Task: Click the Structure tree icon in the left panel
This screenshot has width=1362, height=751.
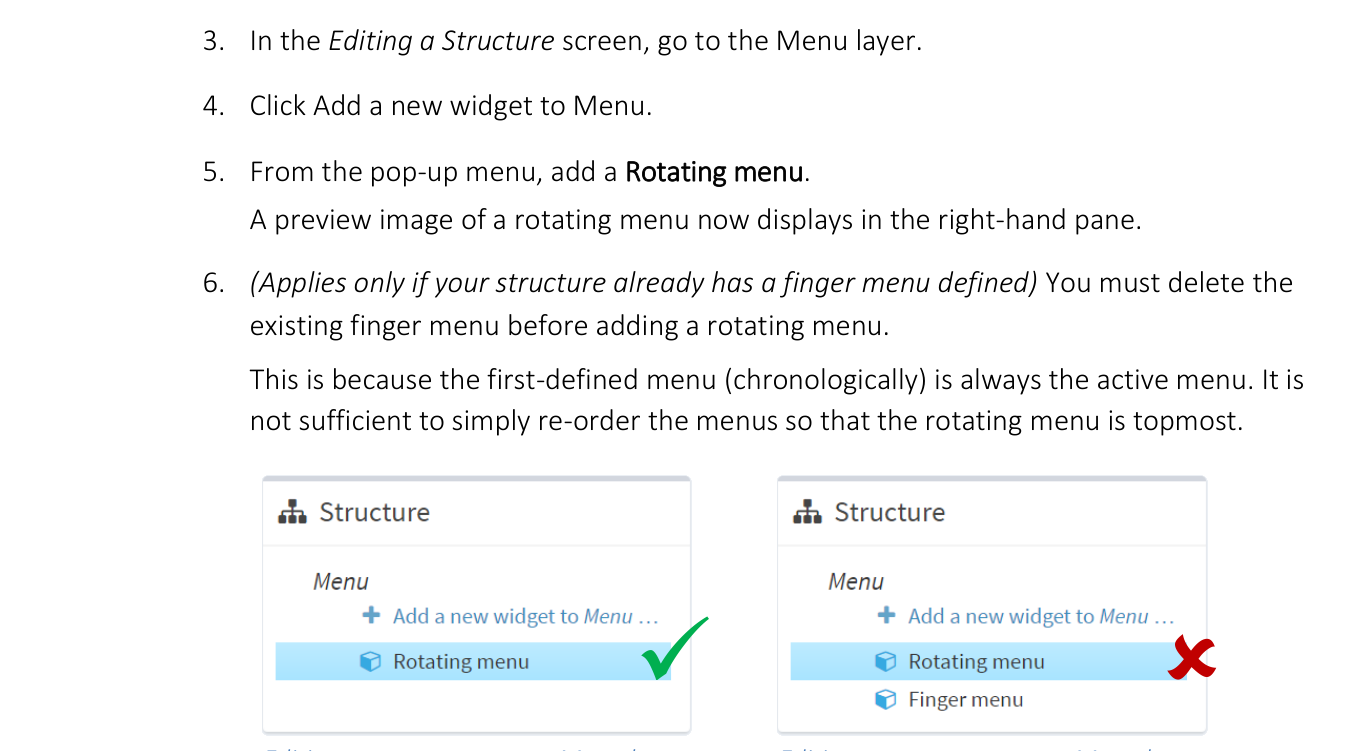Action: point(291,511)
